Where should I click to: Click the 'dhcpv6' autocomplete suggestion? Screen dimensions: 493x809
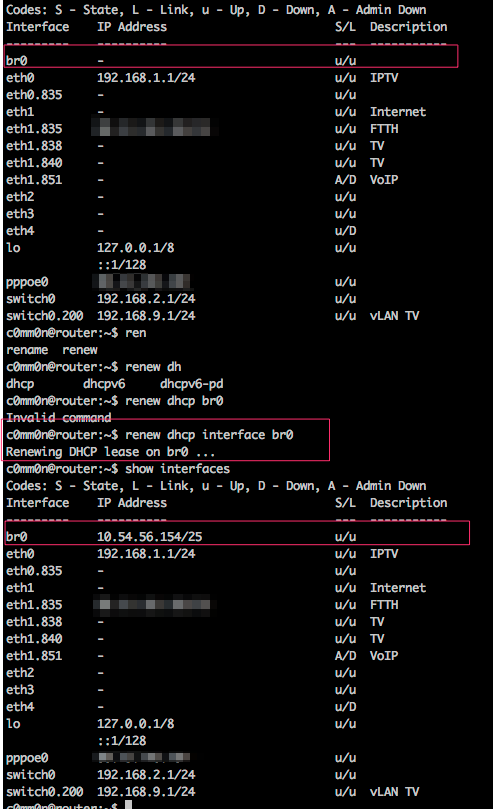point(104,384)
